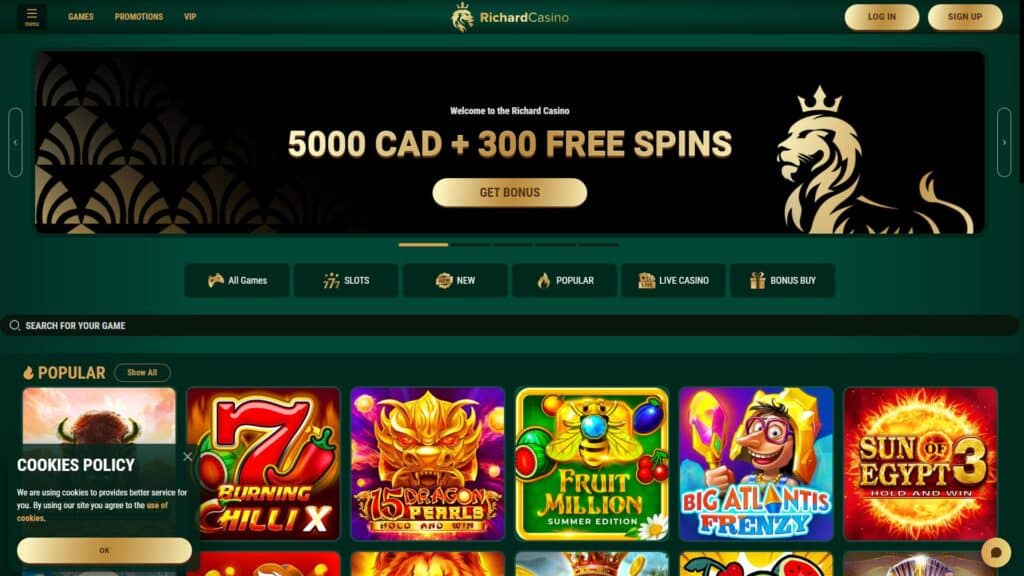Viewport: 1024px width, 576px height.
Task: Open the Popular games category with flame icon
Action: (564, 281)
